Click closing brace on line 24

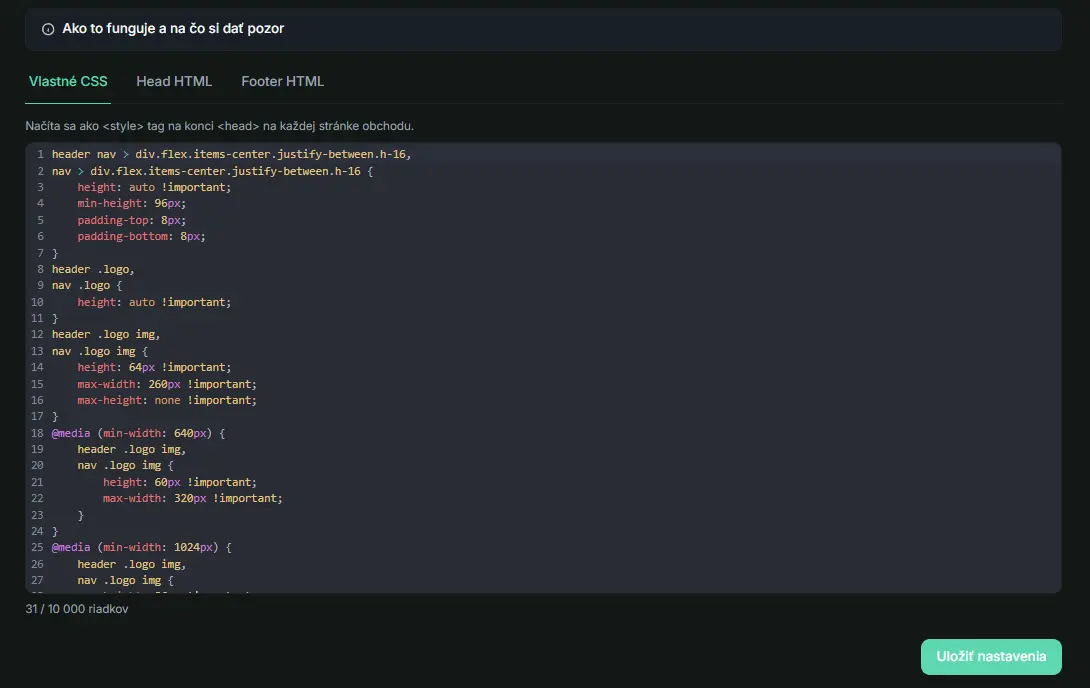coord(55,531)
